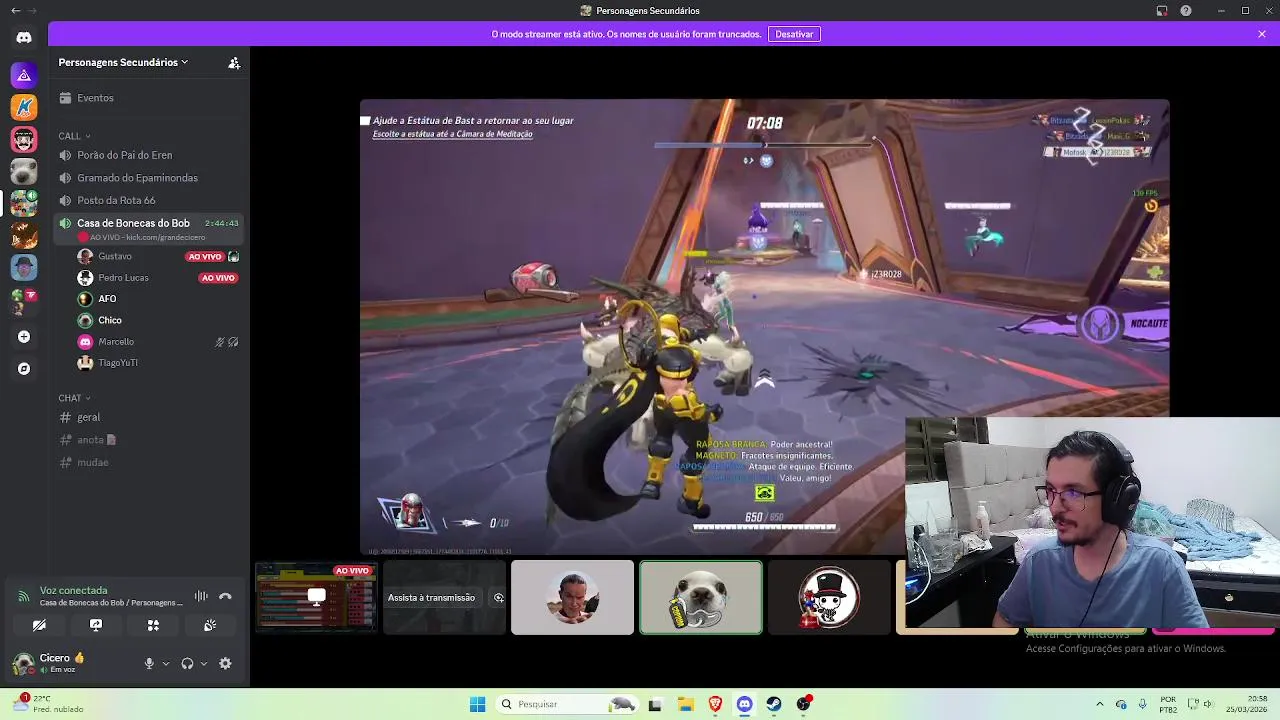This screenshot has height=720, width=1280.
Task: Dismiss the streamer mode banner
Action: point(1262,34)
